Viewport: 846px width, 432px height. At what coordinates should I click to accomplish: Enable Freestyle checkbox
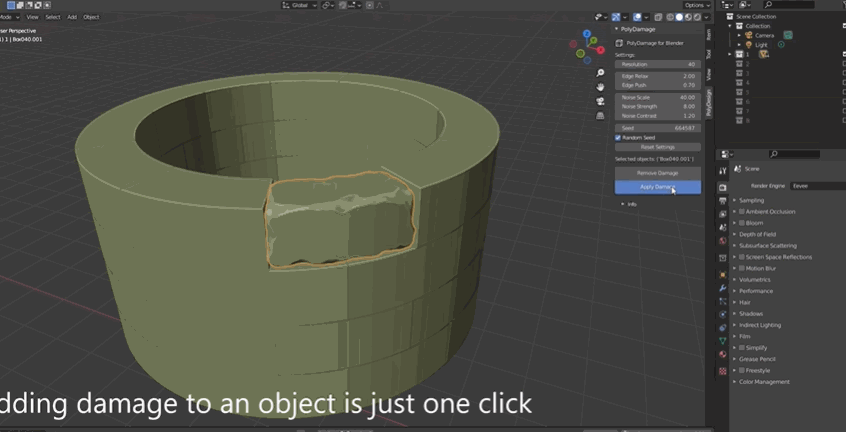(742, 370)
